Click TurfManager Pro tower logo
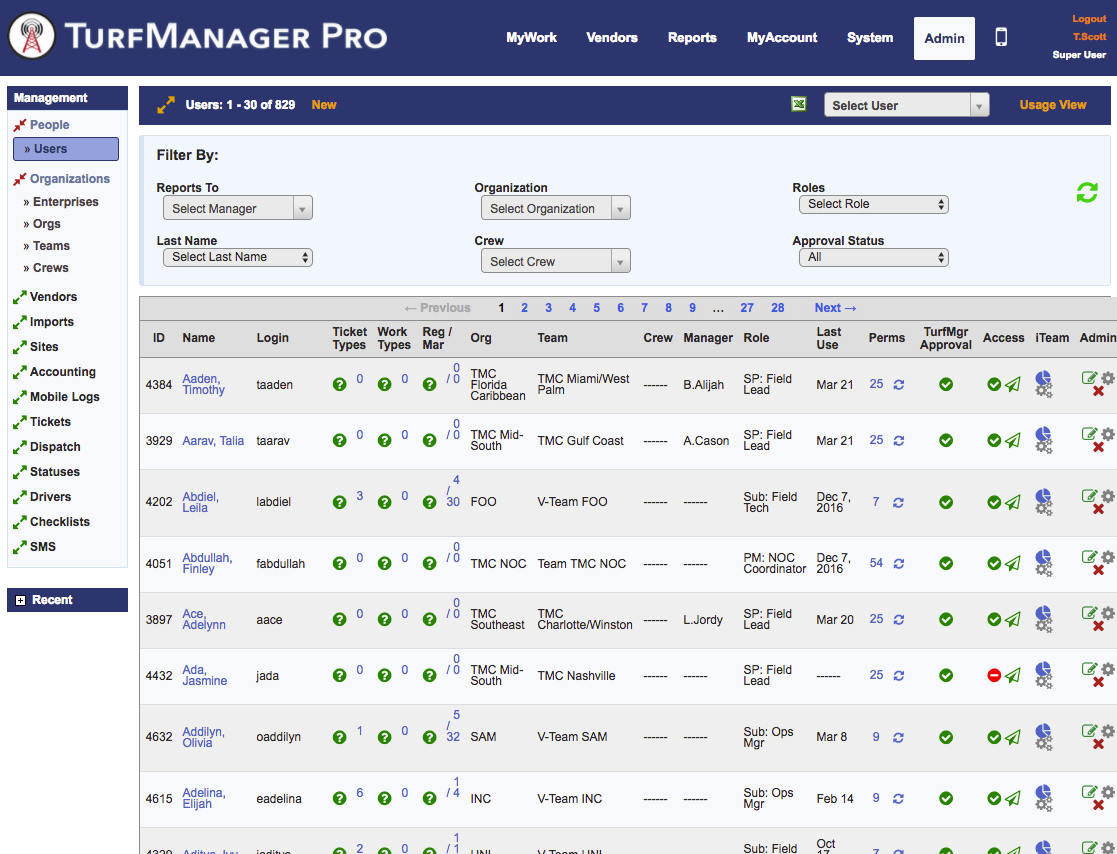 31,36
